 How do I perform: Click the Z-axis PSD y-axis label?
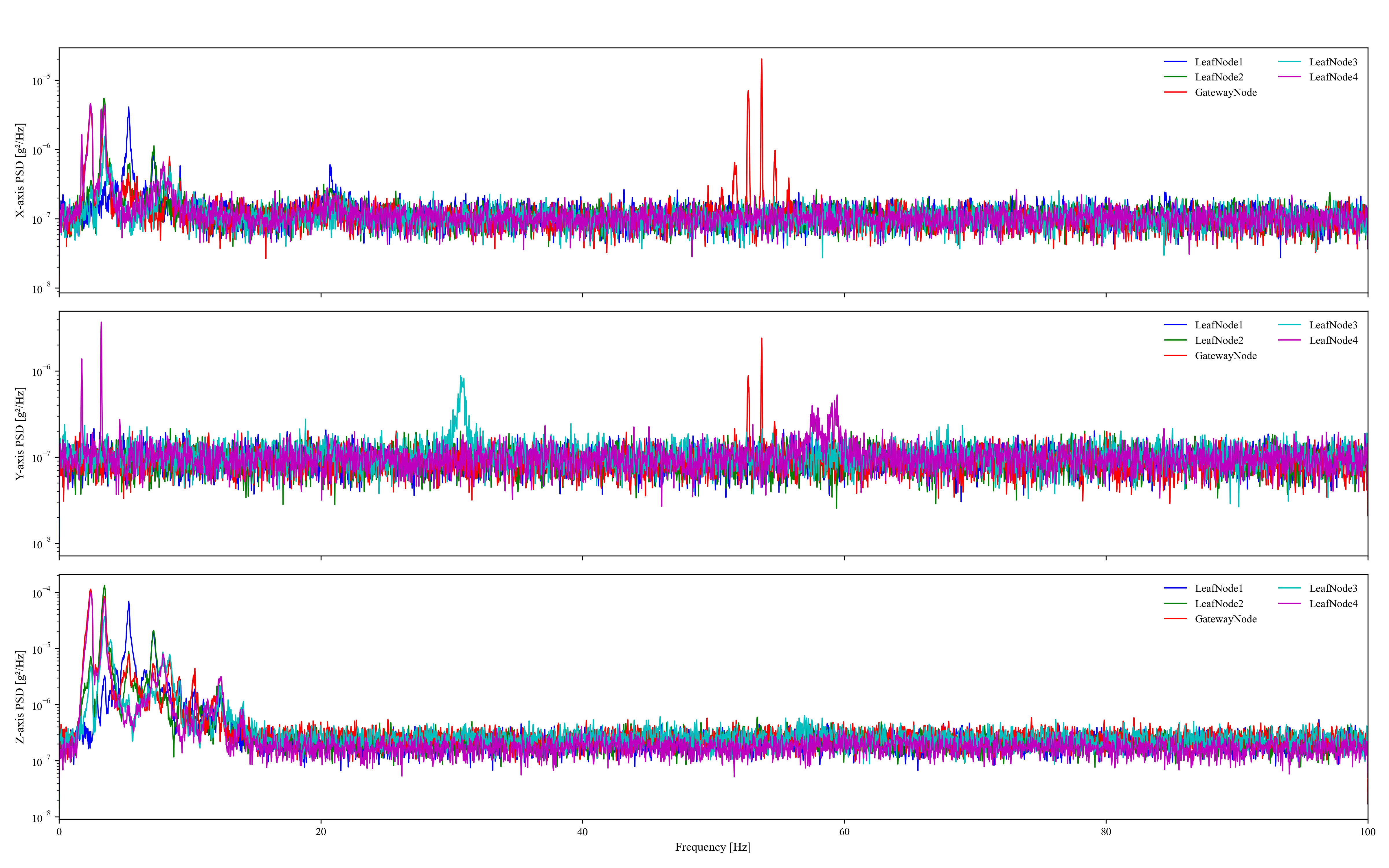pyautogui.click(x=20, y=697)
